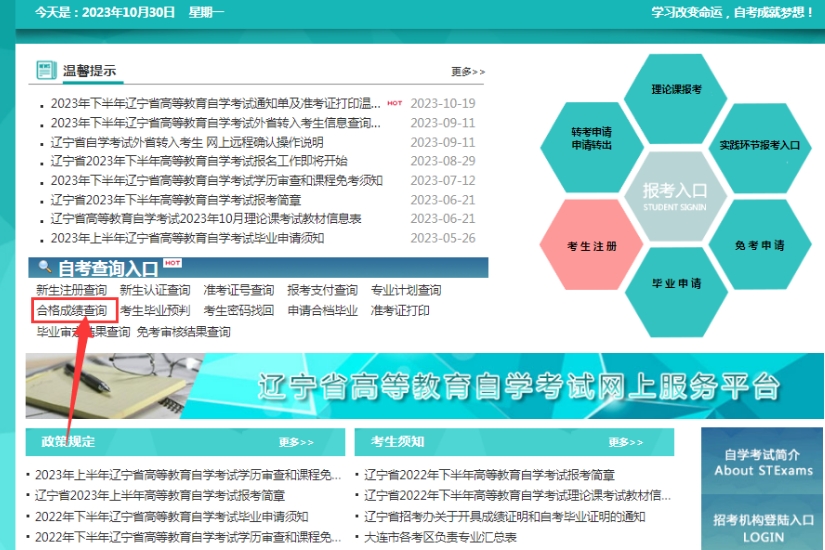Screen dimensions: 825x550
Task: Open the 毕业审查结果查询 link
Action: click(x=83, y=332)
